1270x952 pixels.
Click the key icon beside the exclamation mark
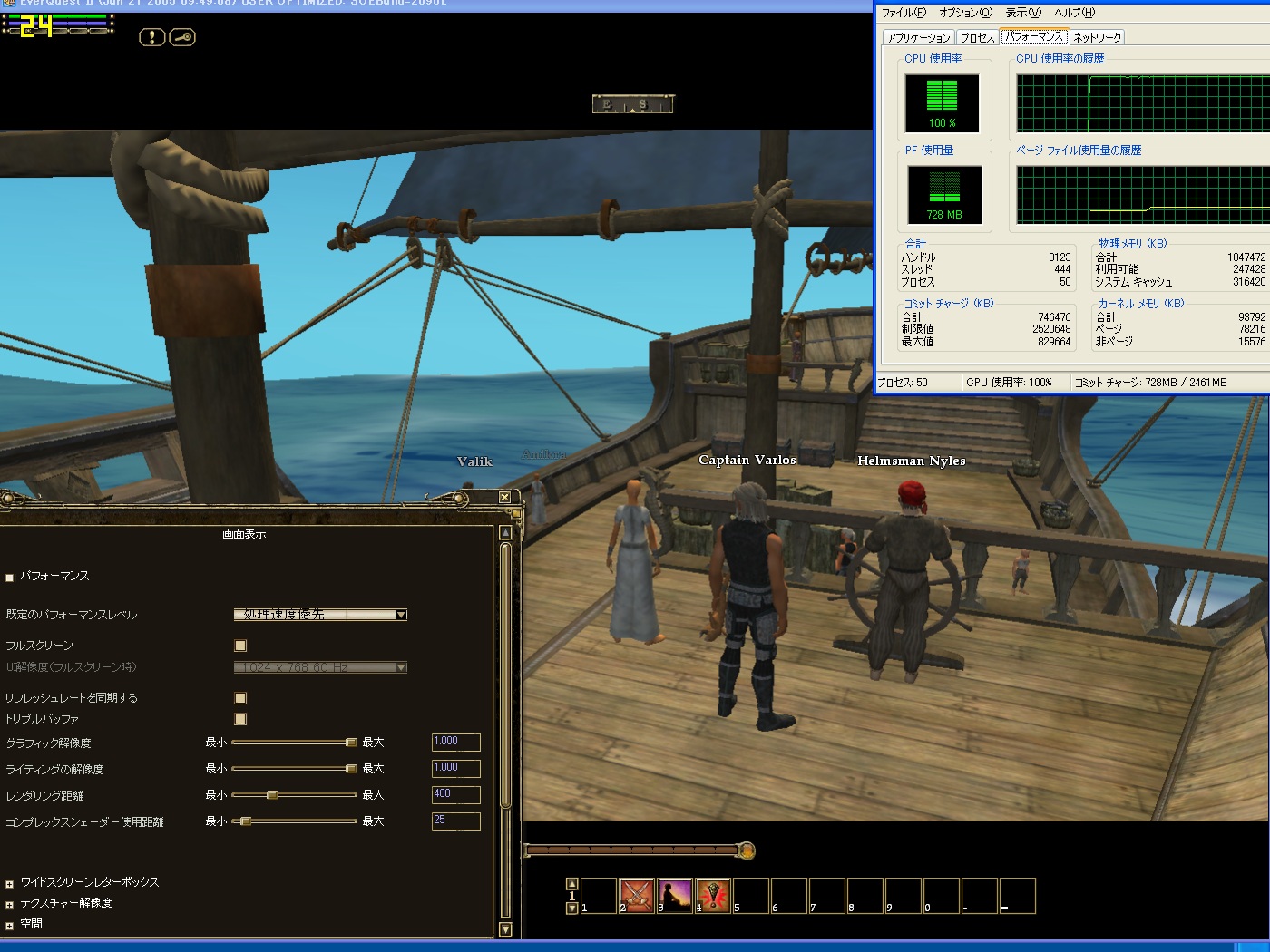182,37
